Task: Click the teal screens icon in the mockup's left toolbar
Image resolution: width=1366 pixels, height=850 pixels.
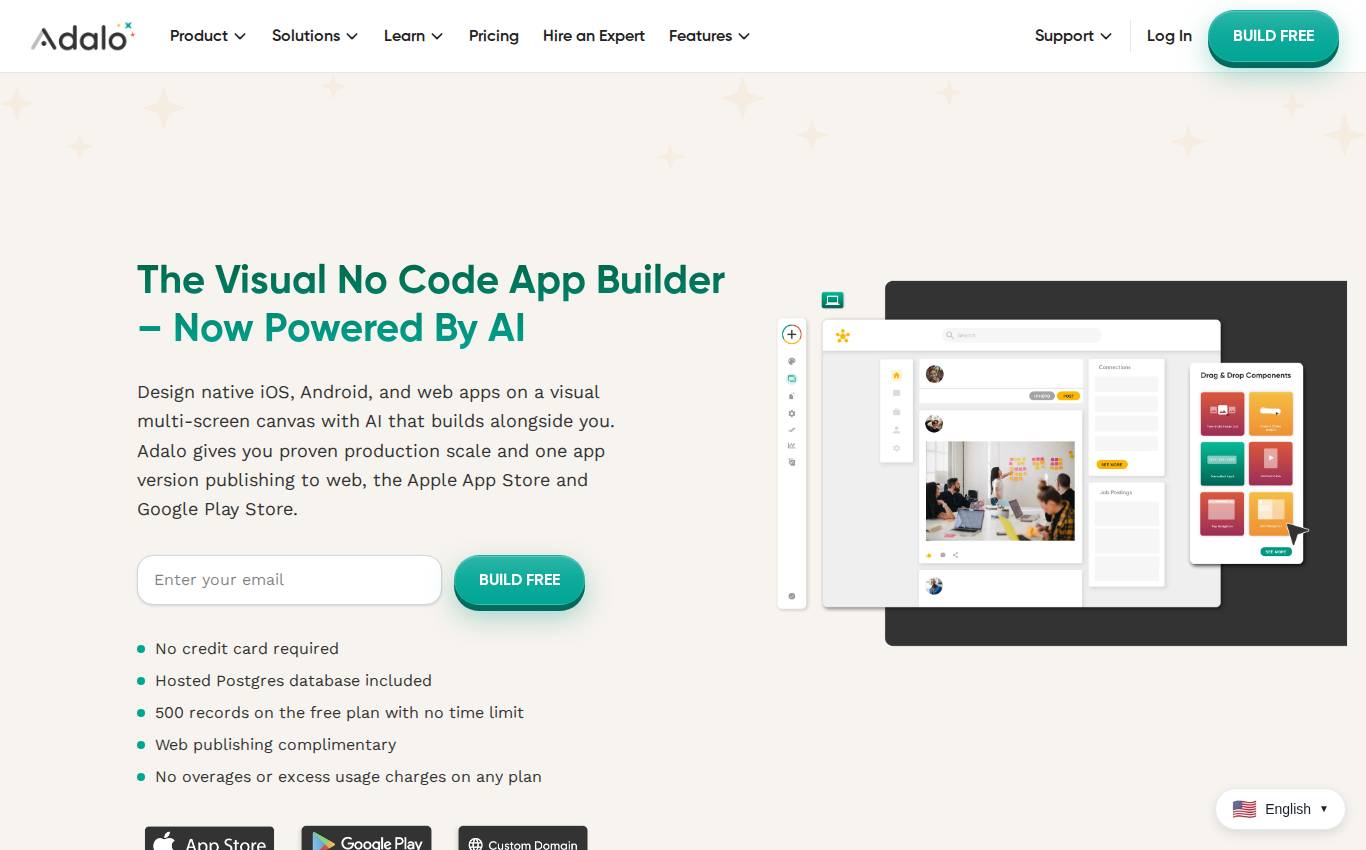Action: tap(792, 379)
